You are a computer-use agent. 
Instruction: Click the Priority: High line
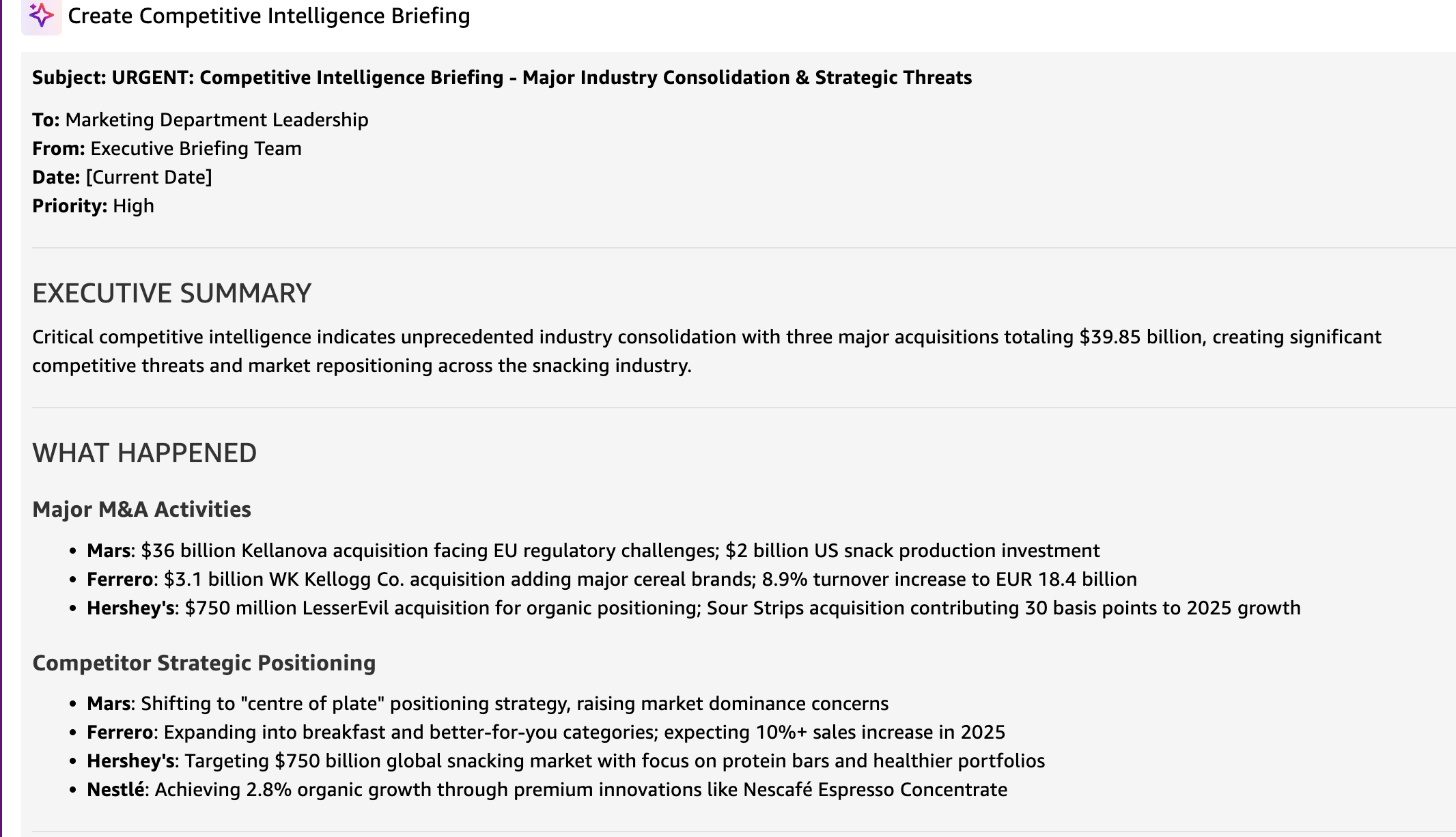[x=93, y=205]
